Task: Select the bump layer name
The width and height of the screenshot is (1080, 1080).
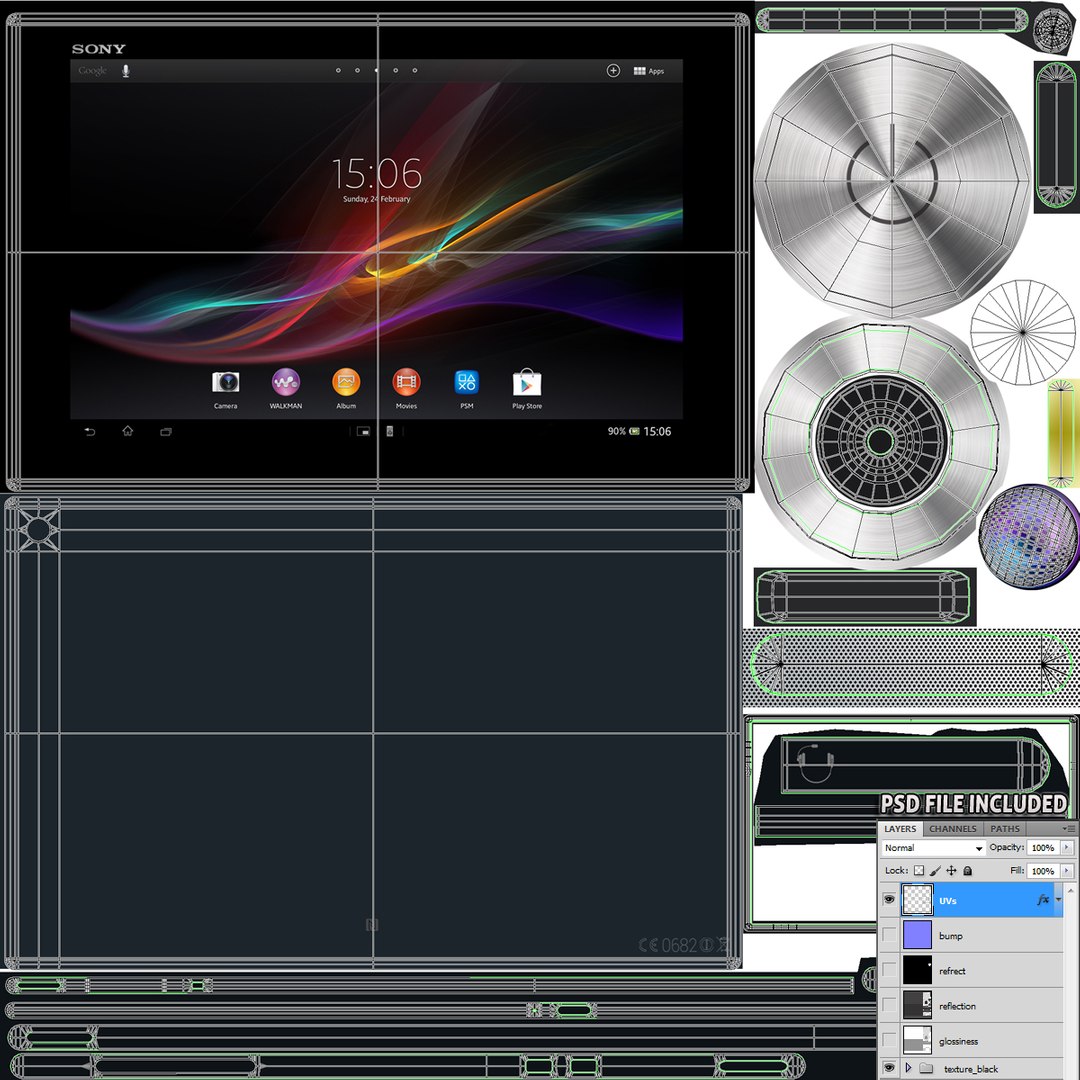Action: click(951, 936)
